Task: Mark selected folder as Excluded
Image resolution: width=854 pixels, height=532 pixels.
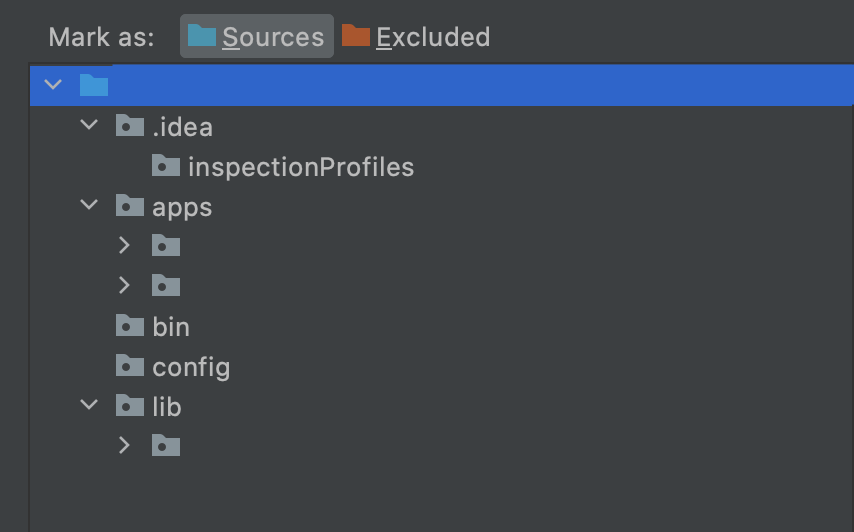Action: (416, 37)
